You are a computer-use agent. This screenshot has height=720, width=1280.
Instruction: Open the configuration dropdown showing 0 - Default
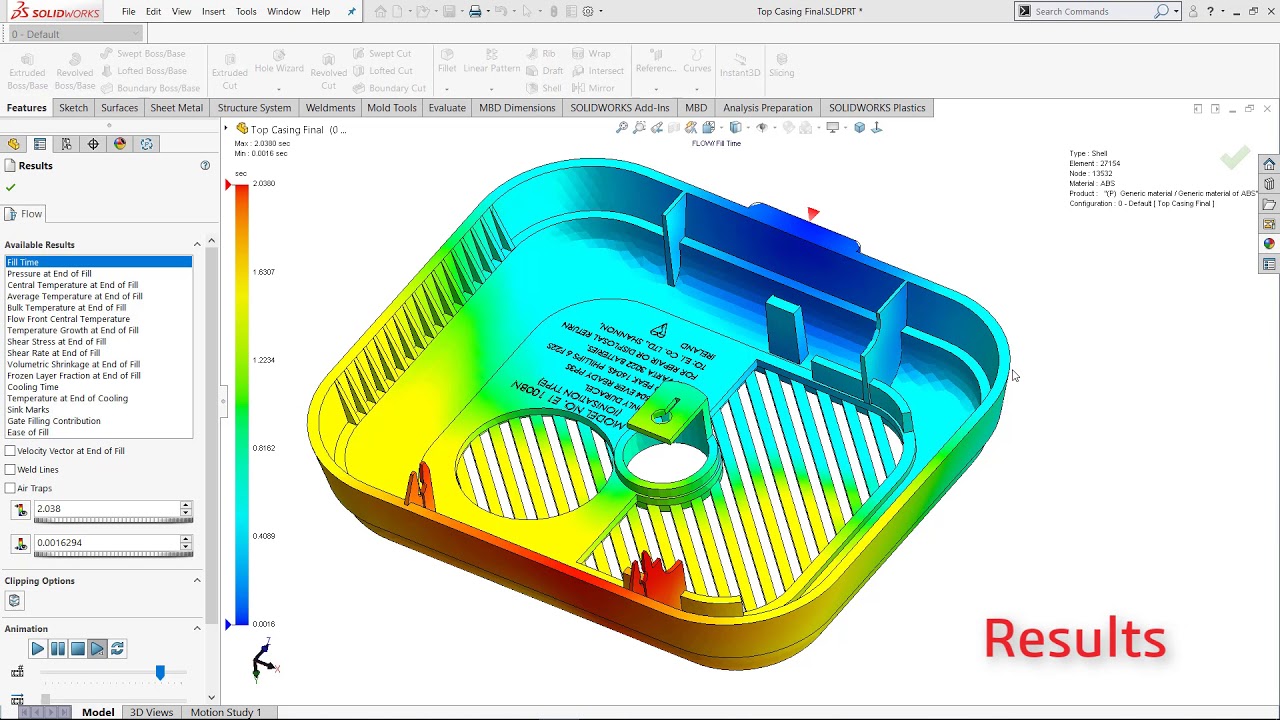pos(75,34)
